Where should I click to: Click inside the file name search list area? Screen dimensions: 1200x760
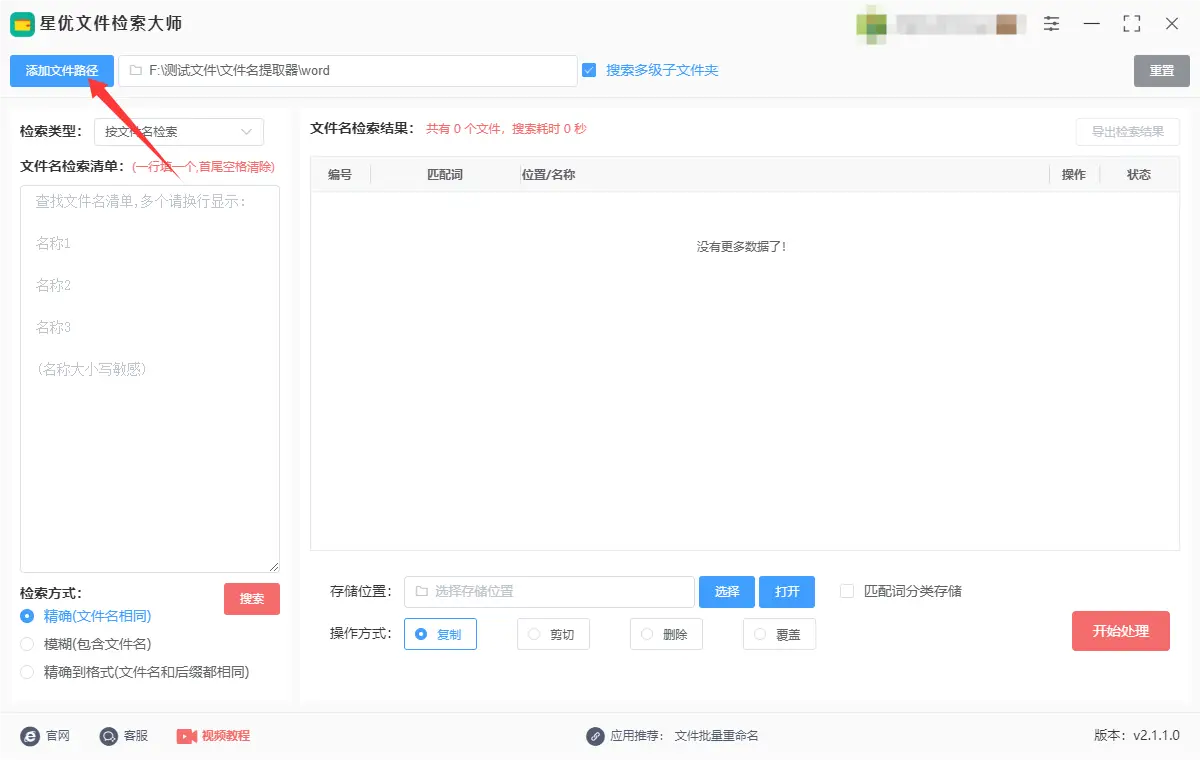[x=148, y=380]
